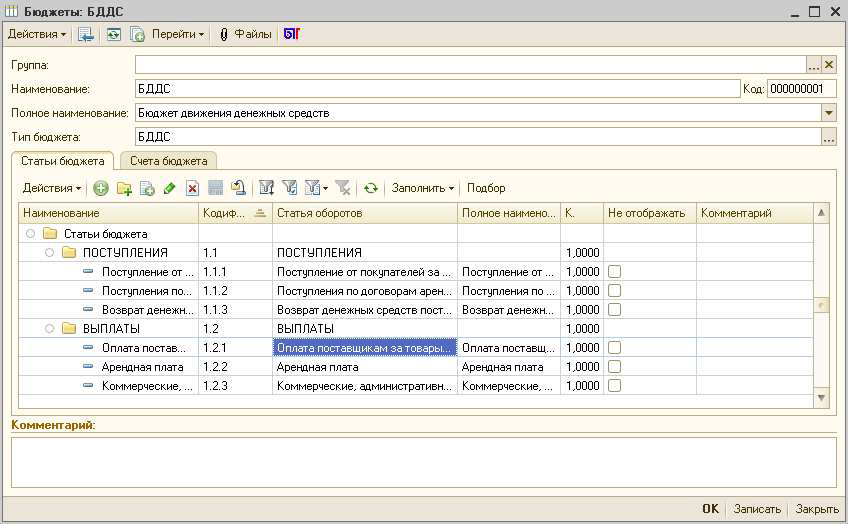The height and width of the screenshot is (524, 848).
Task: Click the green Refresh list icon
Action: tap(371, 188)
